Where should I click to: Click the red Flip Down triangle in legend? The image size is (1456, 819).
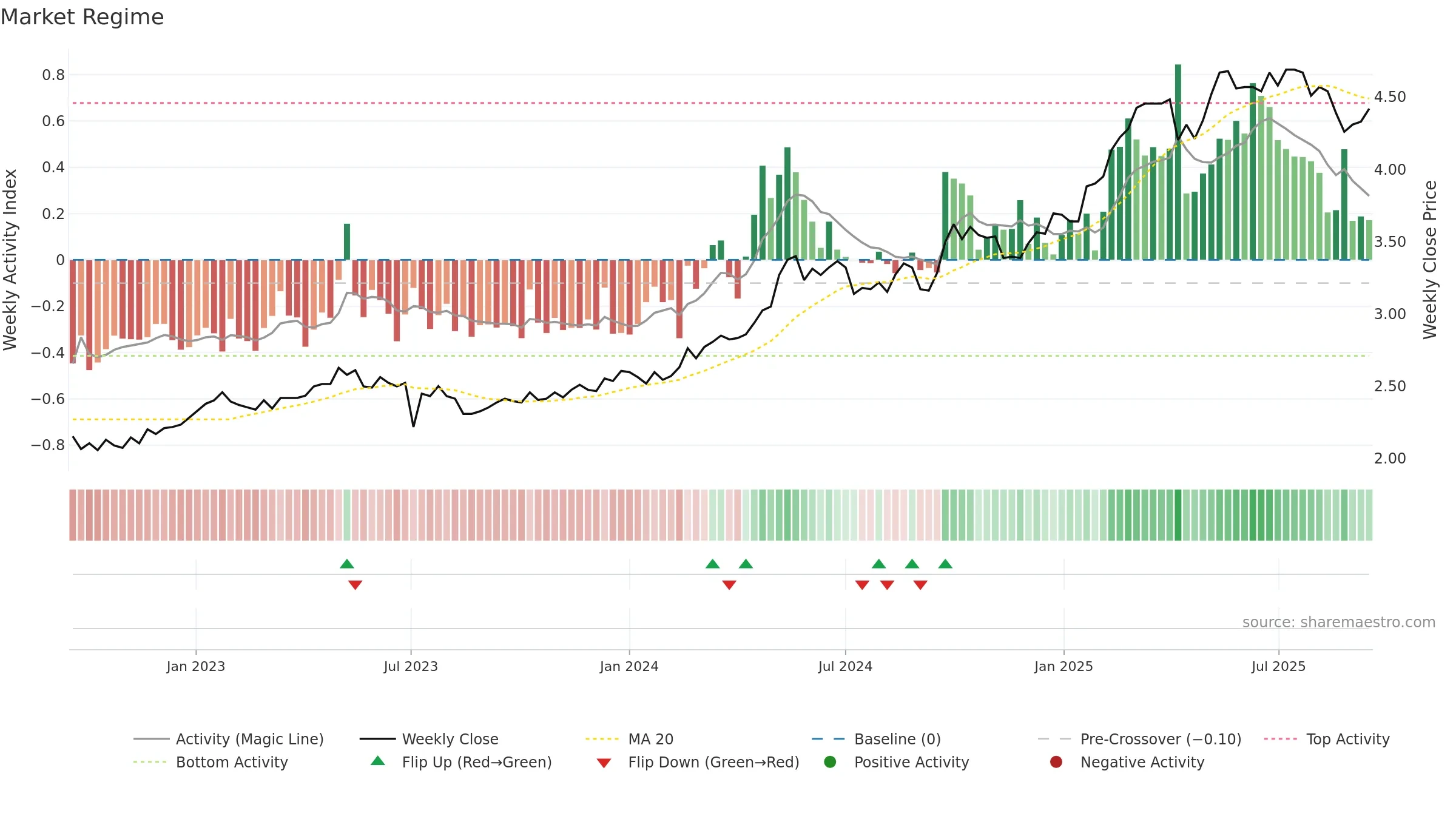pyautogui.click(x=604, y=763)
